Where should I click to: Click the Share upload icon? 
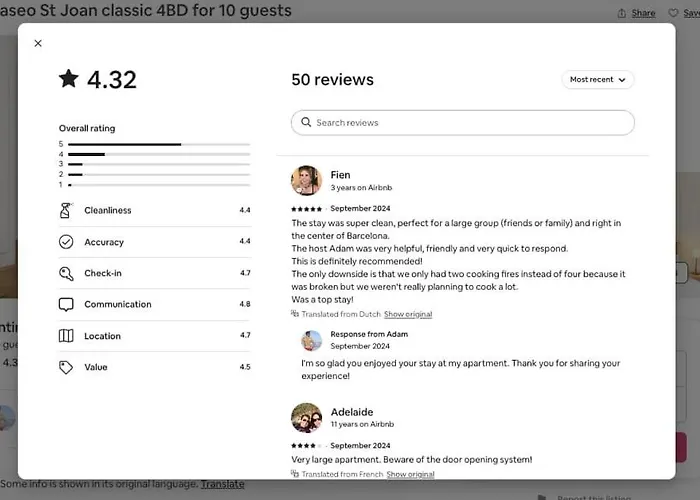click(622, 13)
